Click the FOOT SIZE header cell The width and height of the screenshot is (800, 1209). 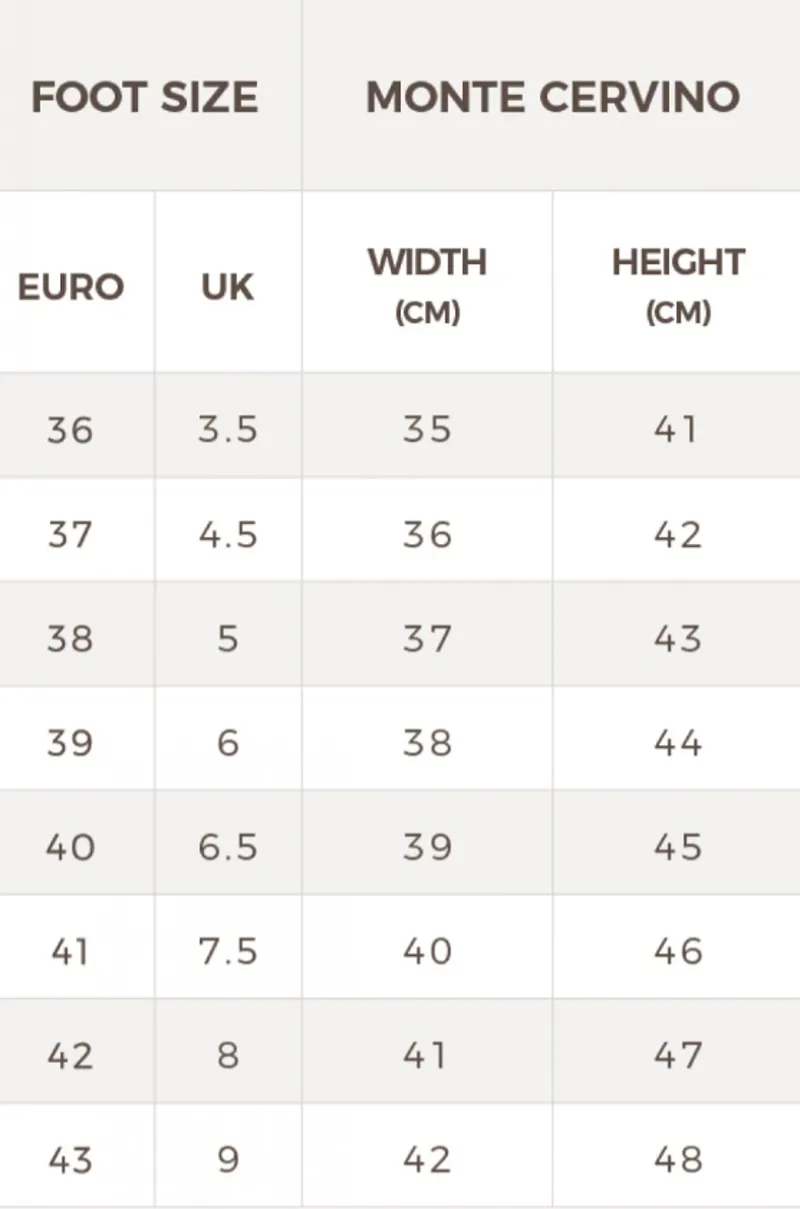pyautogui.click(x=150, y=95)
